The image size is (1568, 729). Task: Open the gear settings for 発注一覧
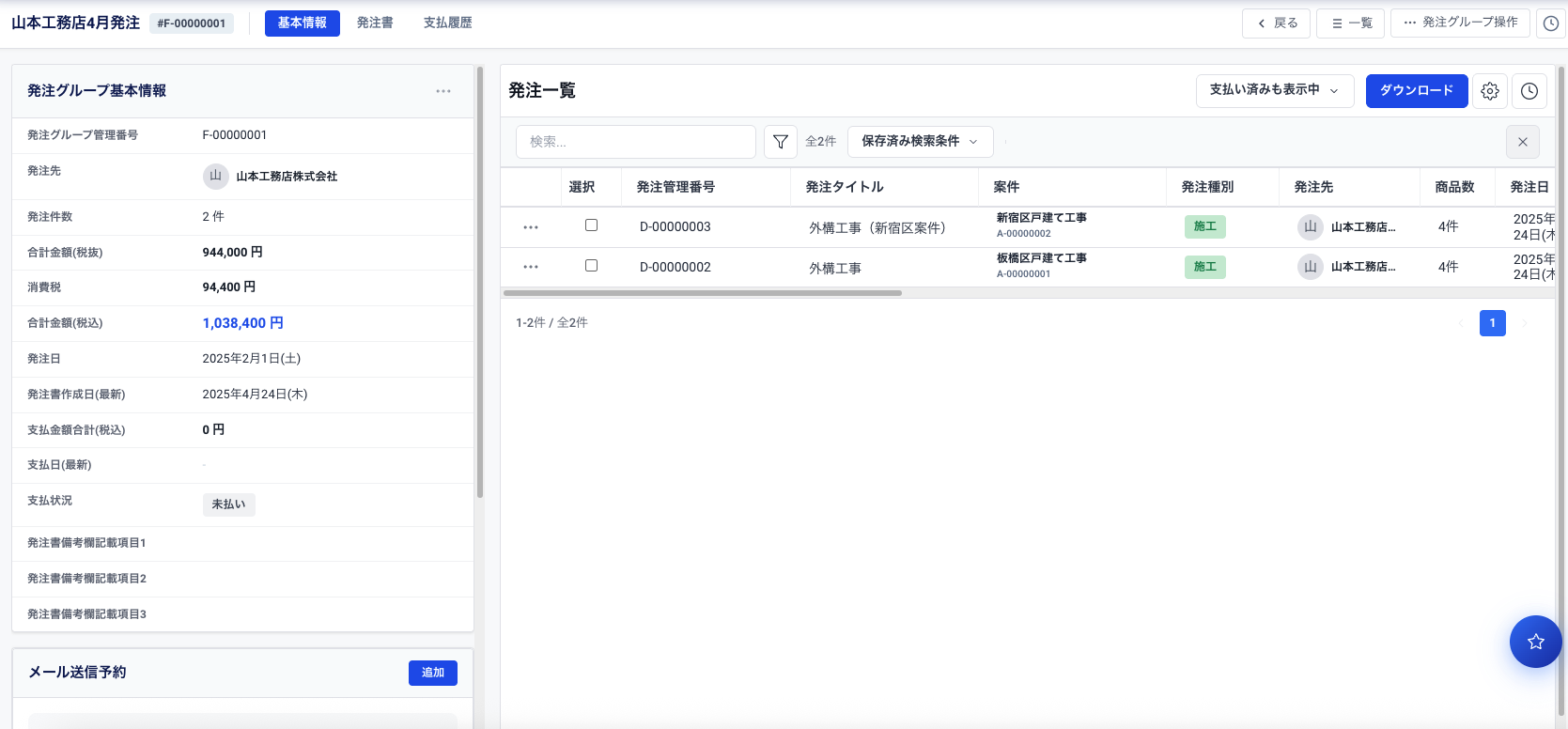pyautogui.click(x=1490, y=91)
